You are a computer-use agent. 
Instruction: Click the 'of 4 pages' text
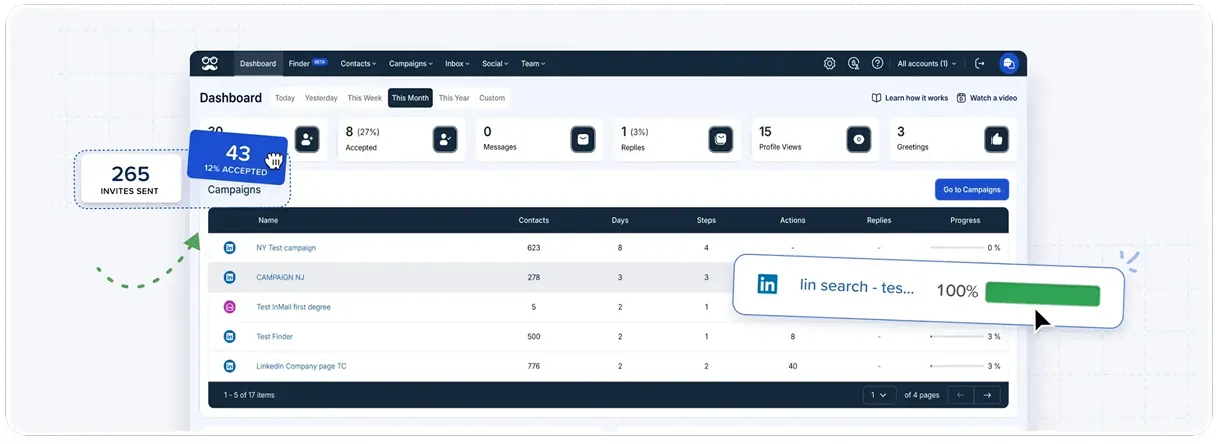[x=922, y=395]
